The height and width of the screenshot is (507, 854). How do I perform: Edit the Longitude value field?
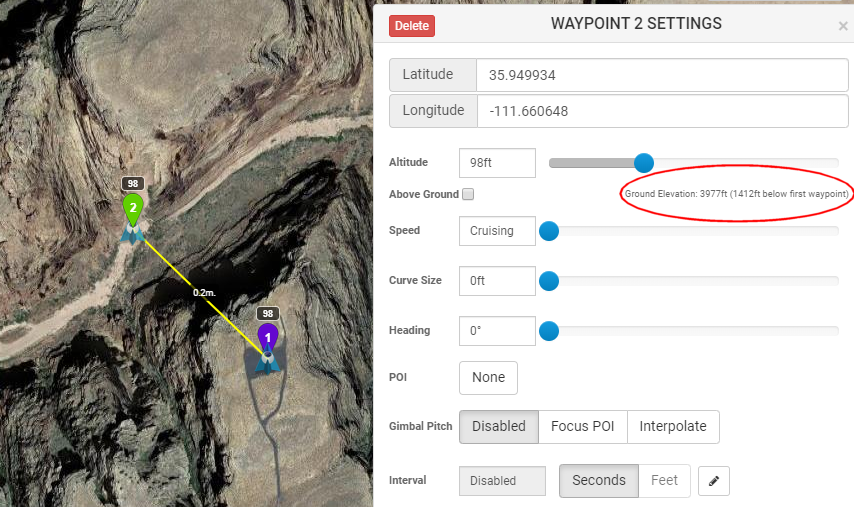click(662, 111)
